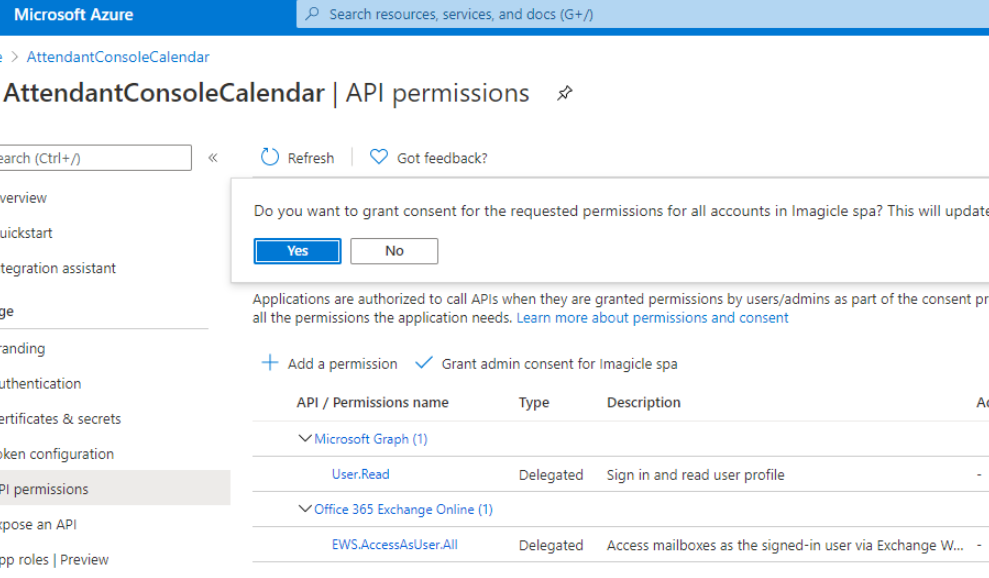Open Token configuration in sidebar
The width and height of the screenshot is (989, 578).
pos(58,454)
